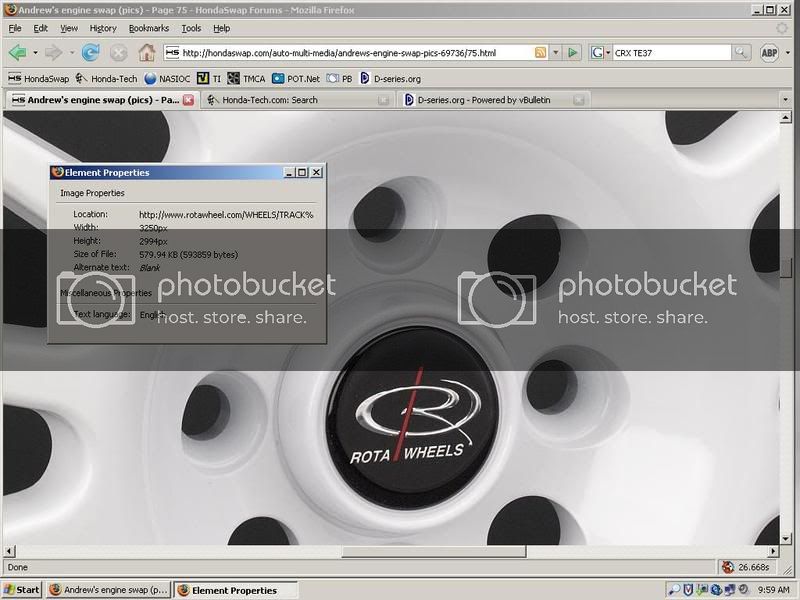
Task: Click the vertical scrollbar up arrow
Action: [786, 118]
